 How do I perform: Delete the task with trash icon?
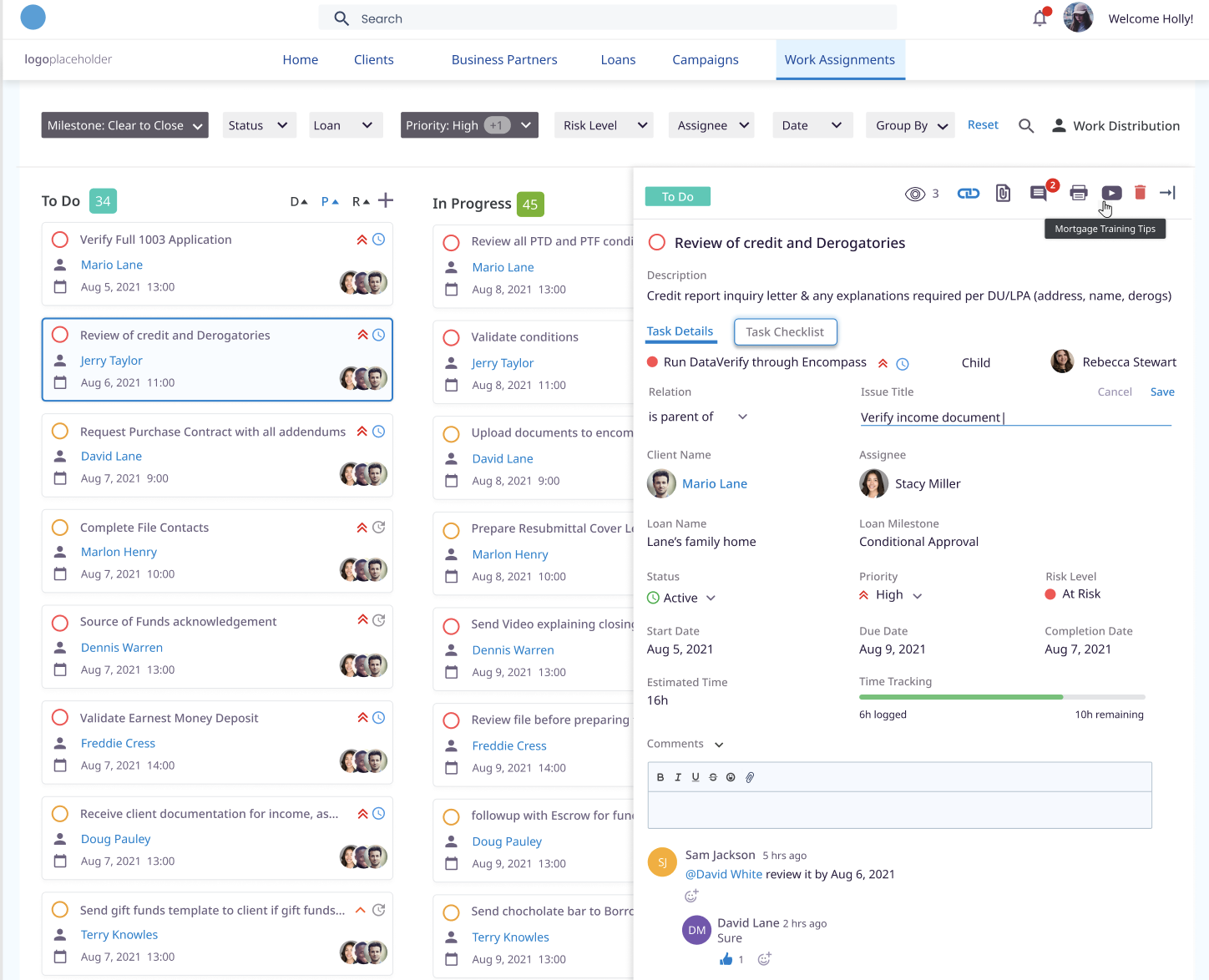coord(1140,193)
